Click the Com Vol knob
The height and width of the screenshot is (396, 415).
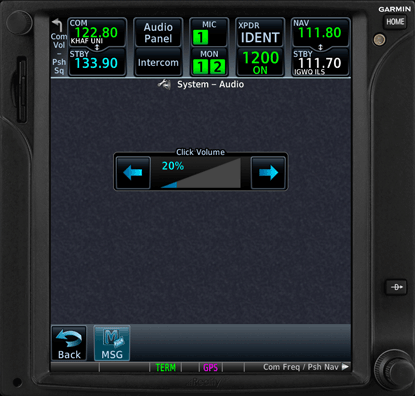coord(19,22)
